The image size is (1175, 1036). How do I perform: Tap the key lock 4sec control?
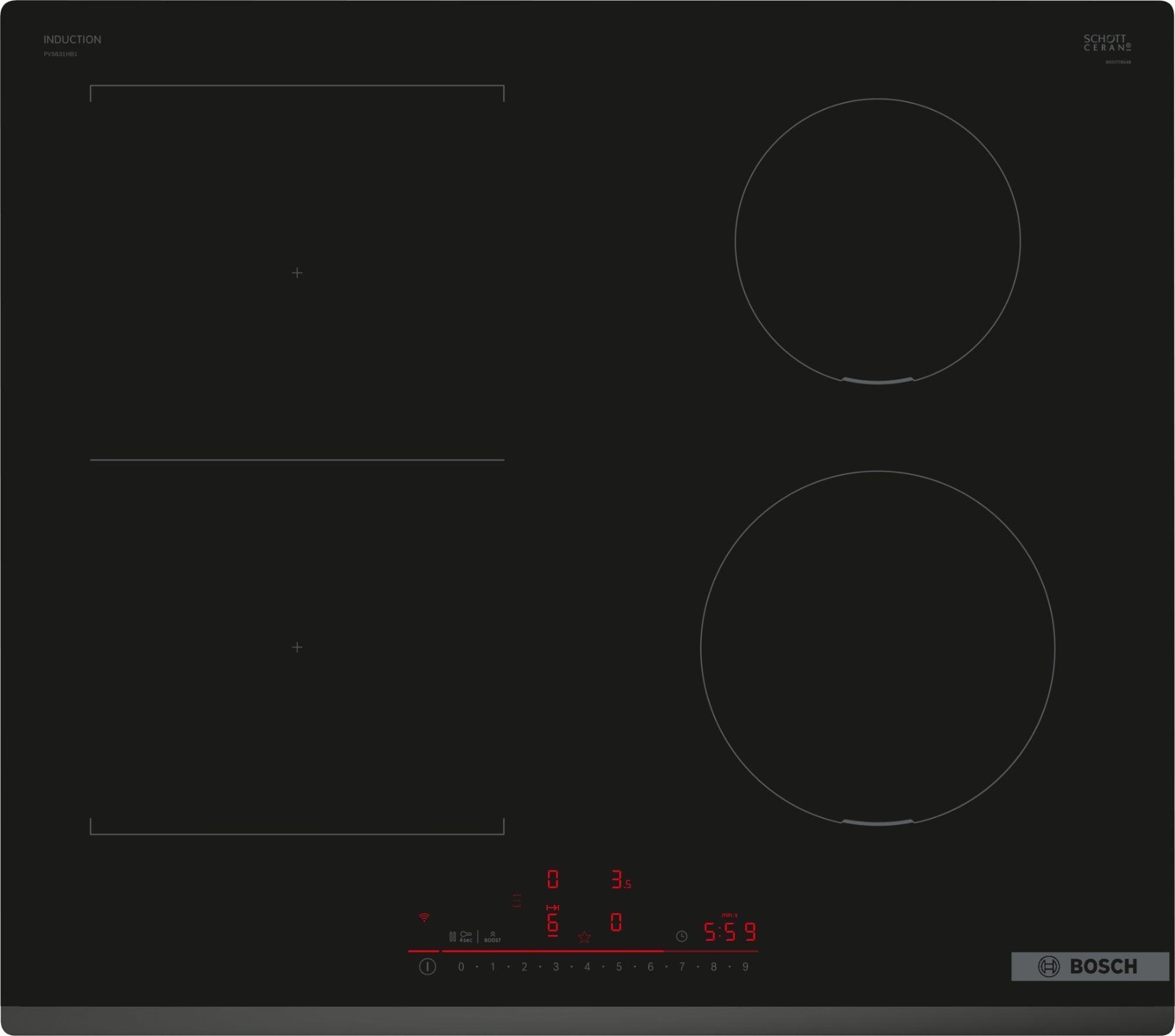[x=465, y=938]
